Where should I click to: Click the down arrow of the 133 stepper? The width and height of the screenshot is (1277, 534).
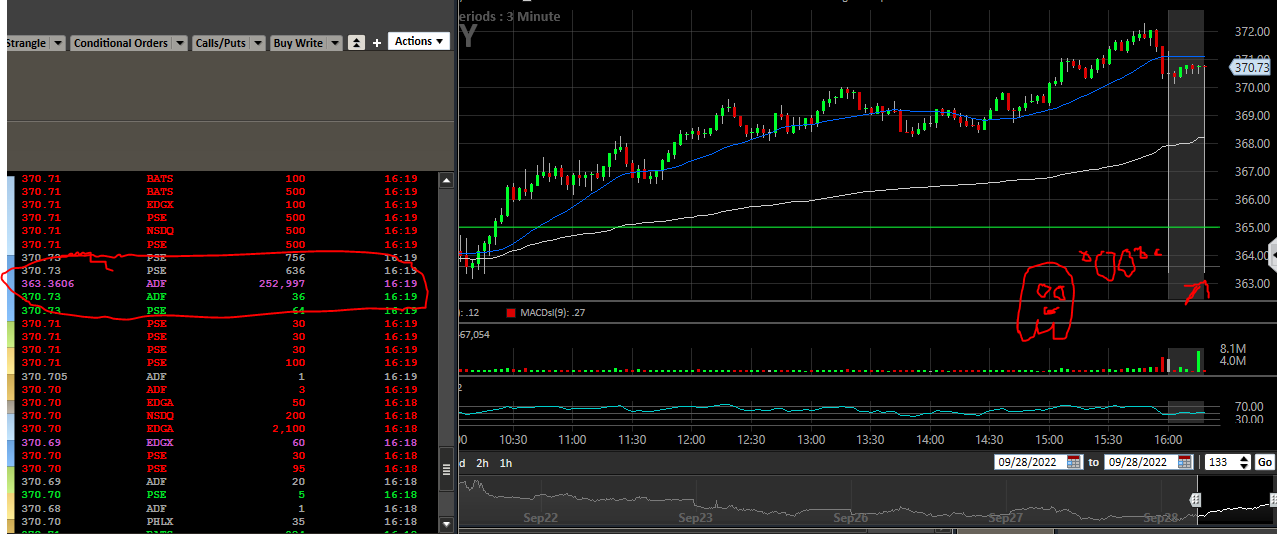1245,466
